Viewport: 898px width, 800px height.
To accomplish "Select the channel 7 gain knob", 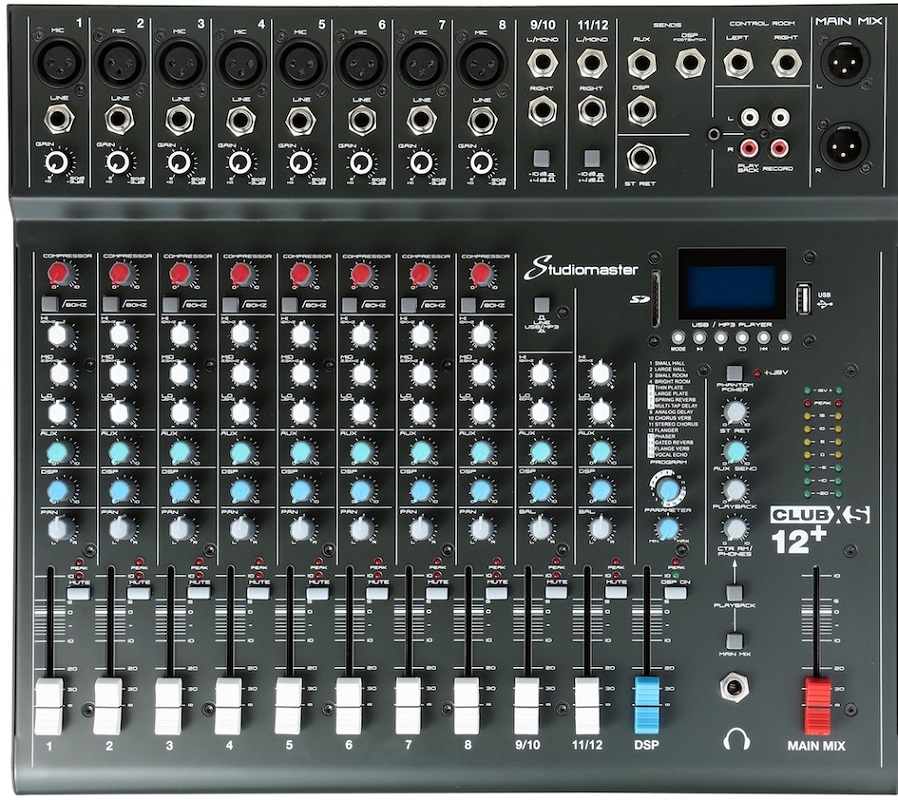I will tap(421, 163).
